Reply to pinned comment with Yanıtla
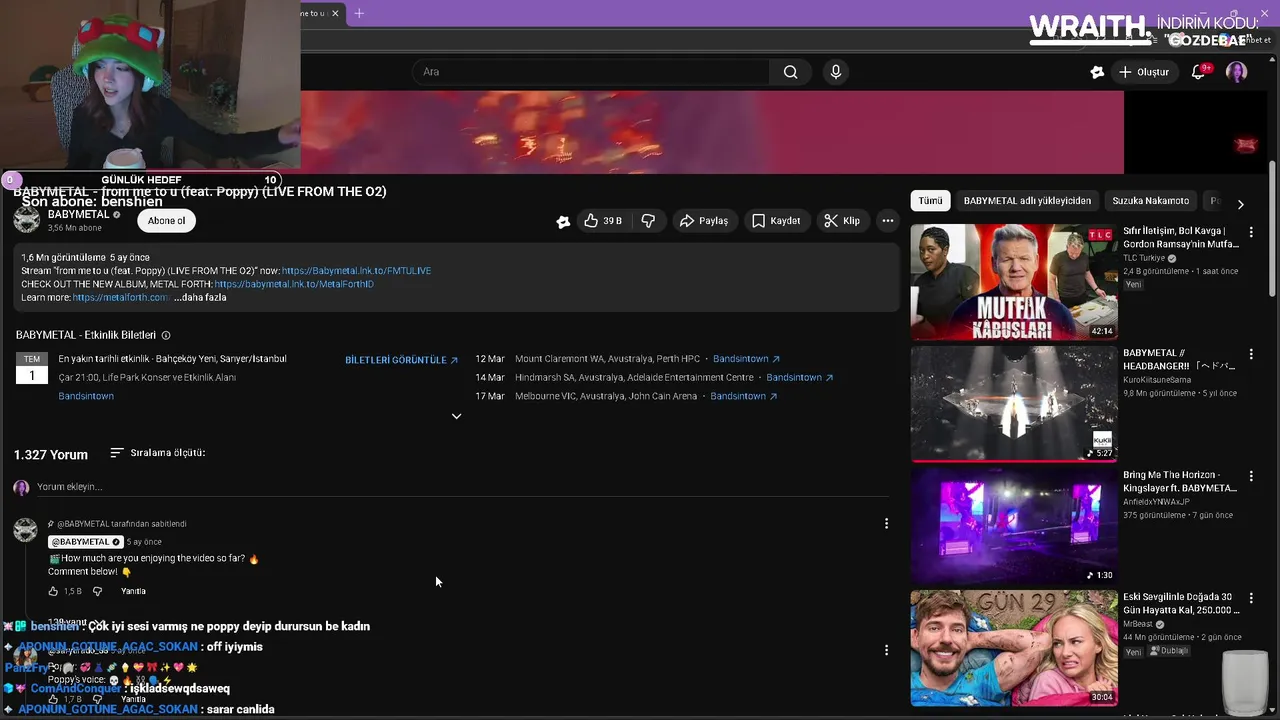1280x720 pixels. (133, 591)
